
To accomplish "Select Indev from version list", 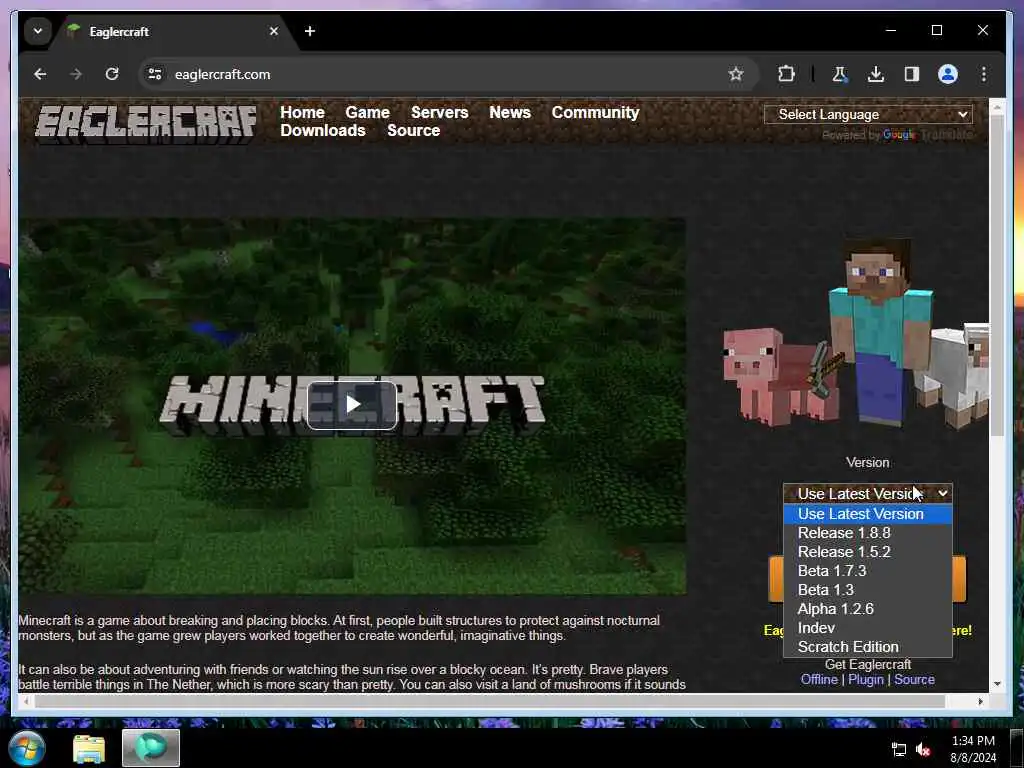I will point(867,628).
